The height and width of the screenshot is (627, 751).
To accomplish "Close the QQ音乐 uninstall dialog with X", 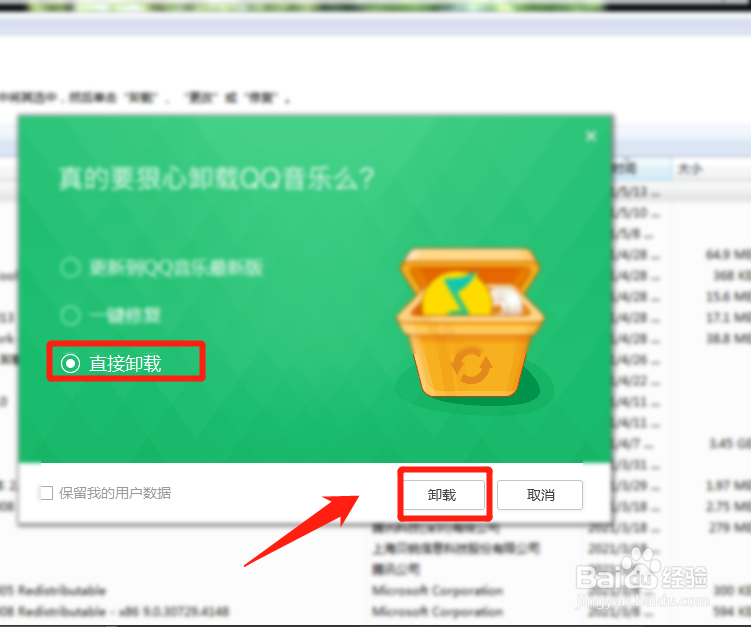I will tap(591, 137).
